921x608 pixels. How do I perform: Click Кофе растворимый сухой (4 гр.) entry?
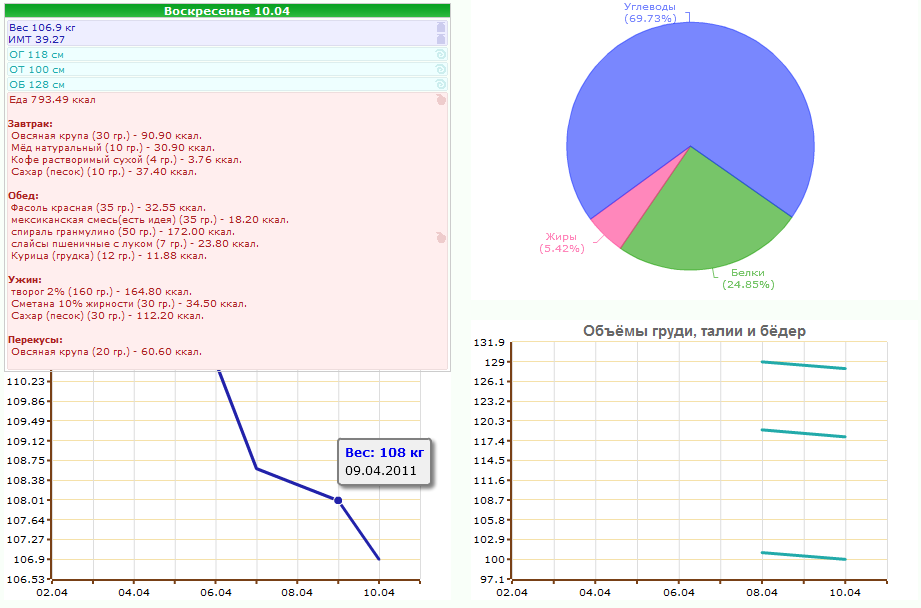pyautogui.click(x=126, y=160)
